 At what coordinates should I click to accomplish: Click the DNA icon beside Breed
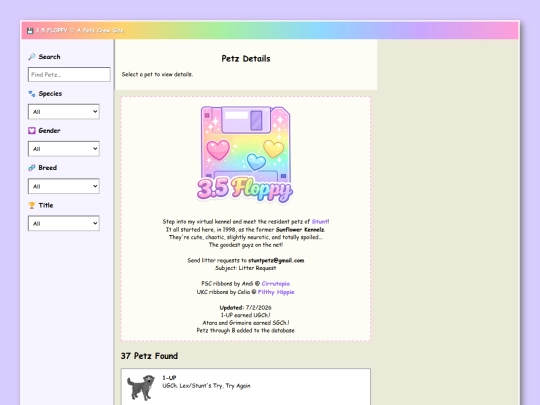pyautogui.click(x=32, y=168)
